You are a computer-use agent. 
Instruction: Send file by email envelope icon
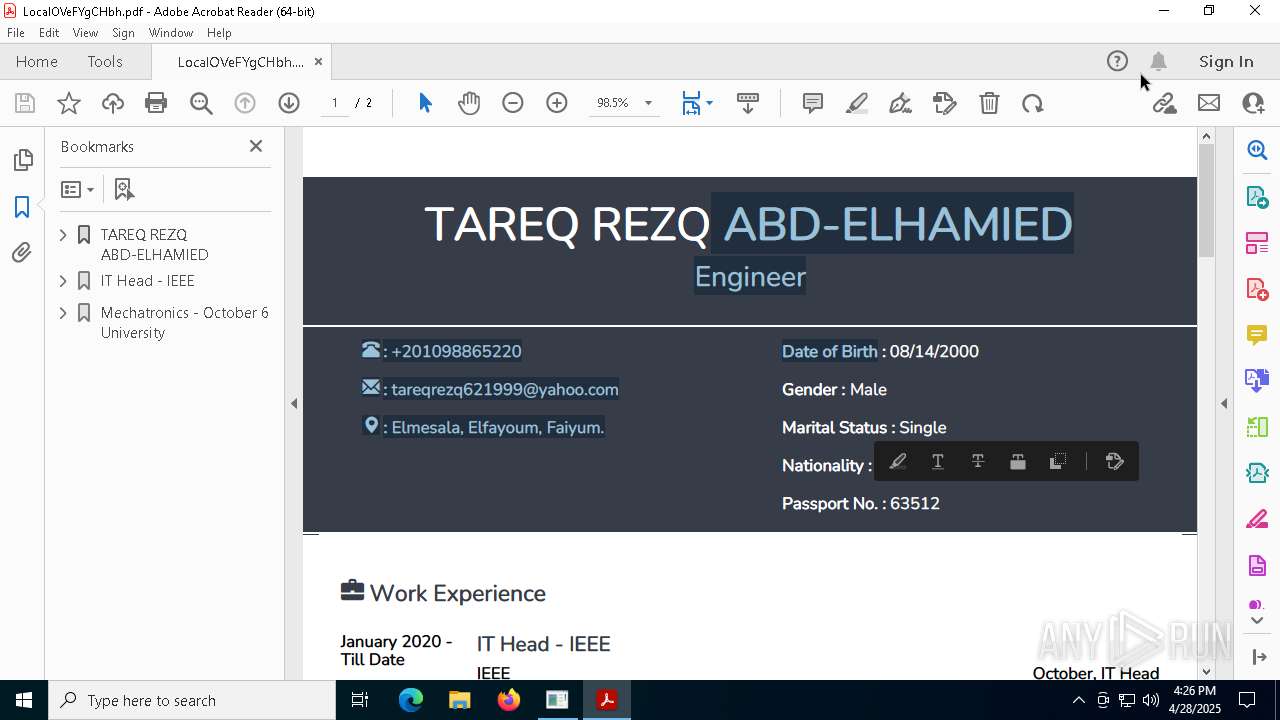[1209, 103]
